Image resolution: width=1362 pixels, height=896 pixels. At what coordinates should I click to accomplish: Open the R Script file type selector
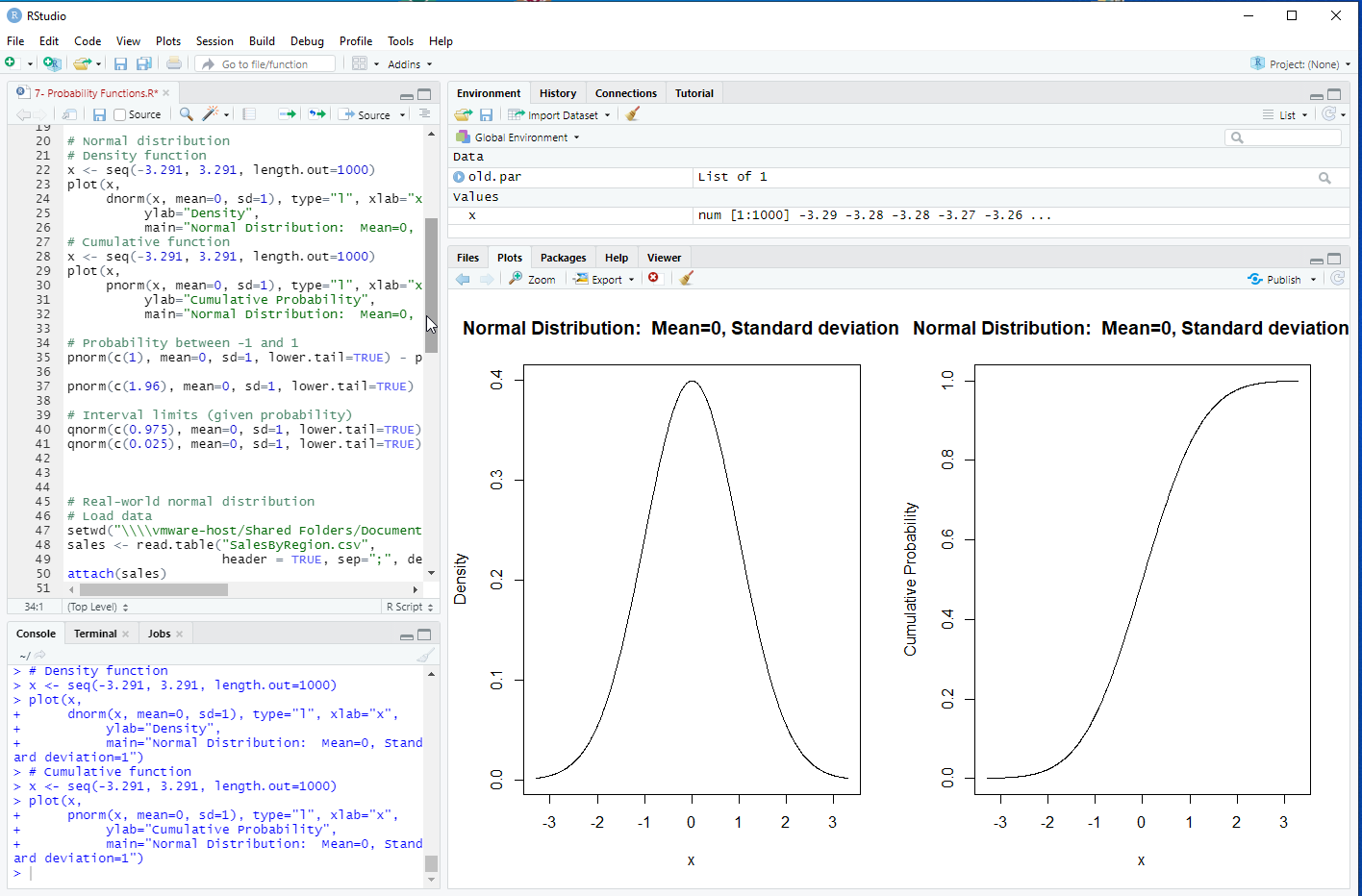[x=410, y=607]
